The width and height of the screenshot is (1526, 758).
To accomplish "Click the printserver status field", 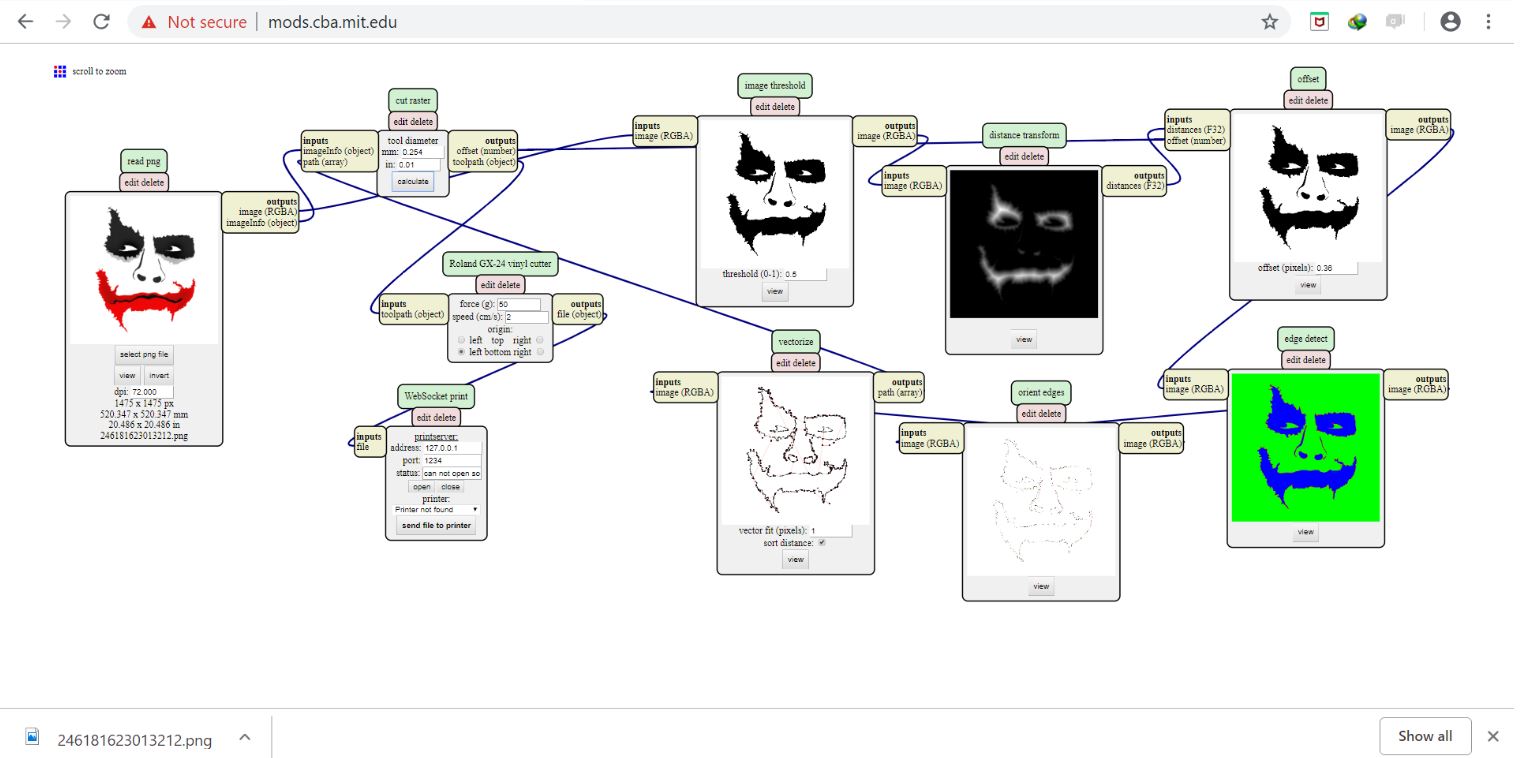I will coord(452,473).
